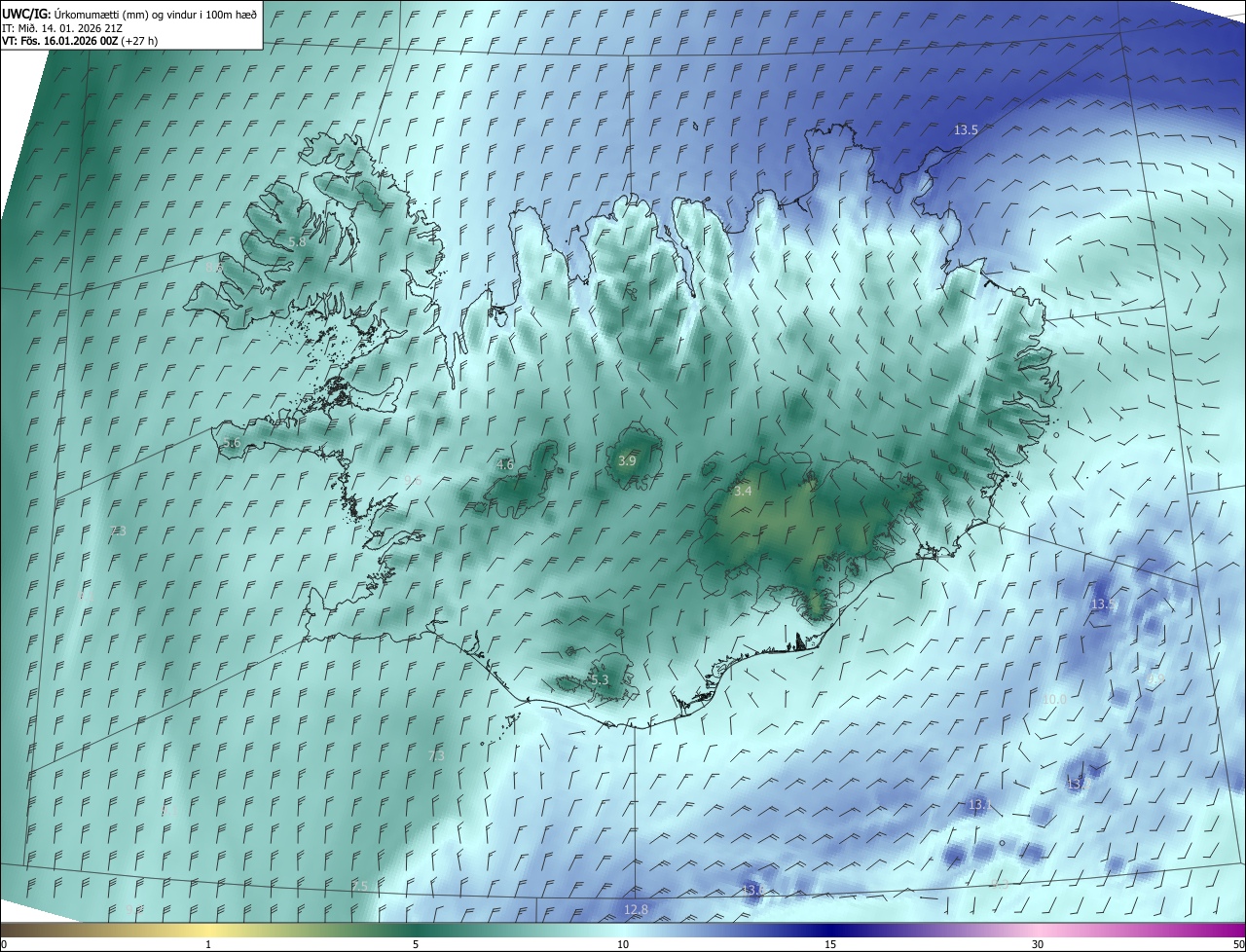Click the valid time "VT: Fös. 16.01.2026 00Z"
Screen dimensions: 1246x952
pyautogui.click(x=60, y=41)
